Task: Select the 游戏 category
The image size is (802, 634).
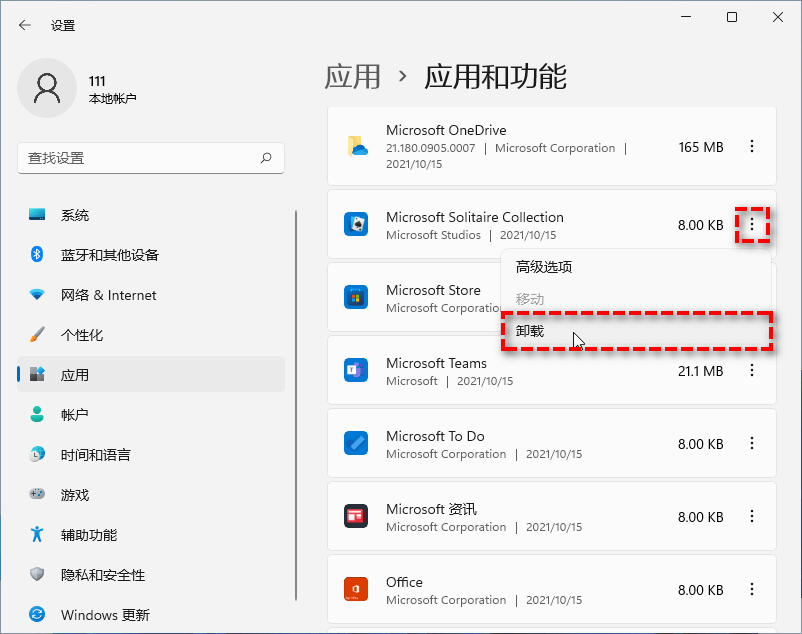Action: (x=151, y=494)
